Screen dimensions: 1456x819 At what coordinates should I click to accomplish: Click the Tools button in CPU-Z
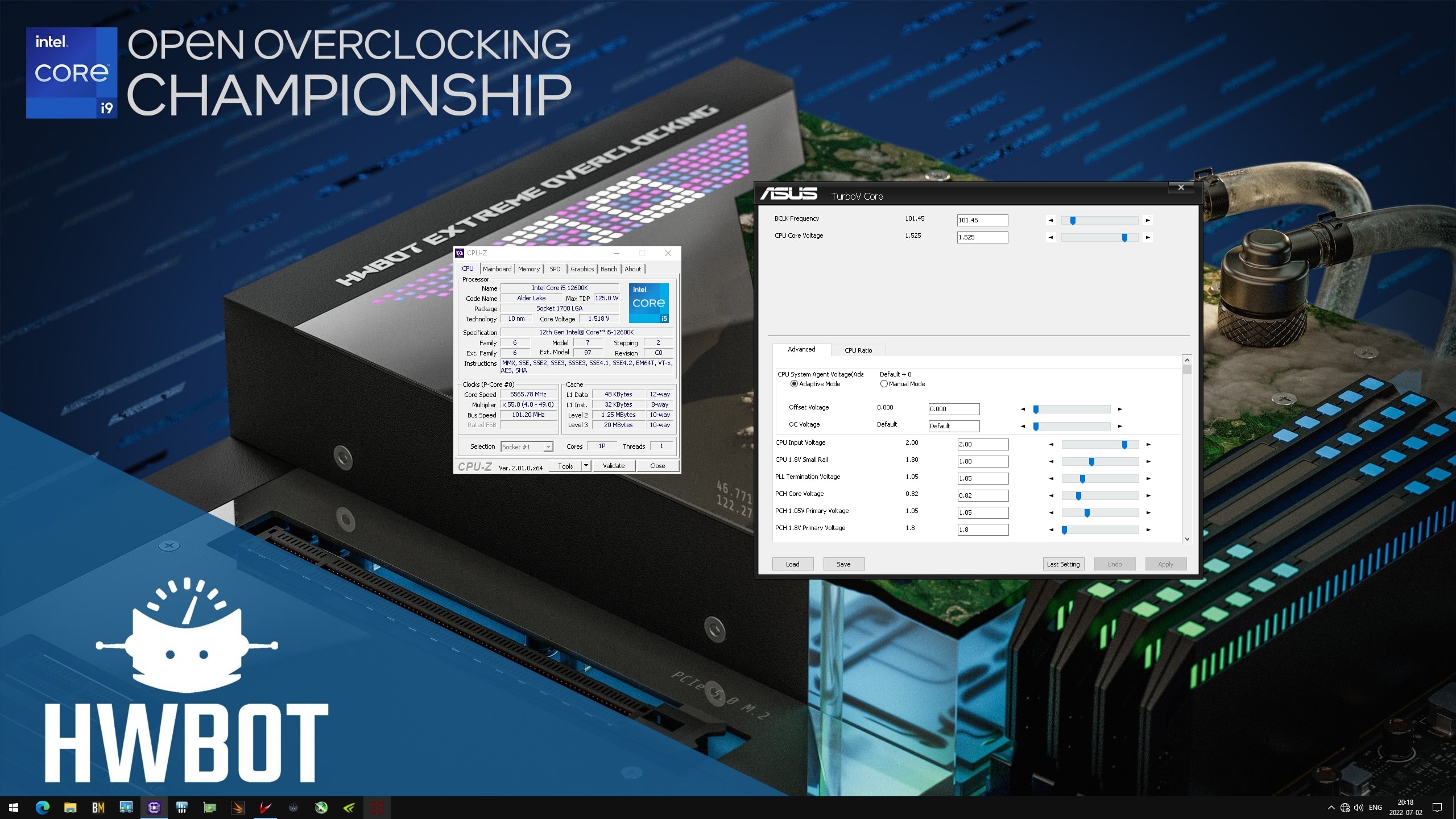coord(566,466)
